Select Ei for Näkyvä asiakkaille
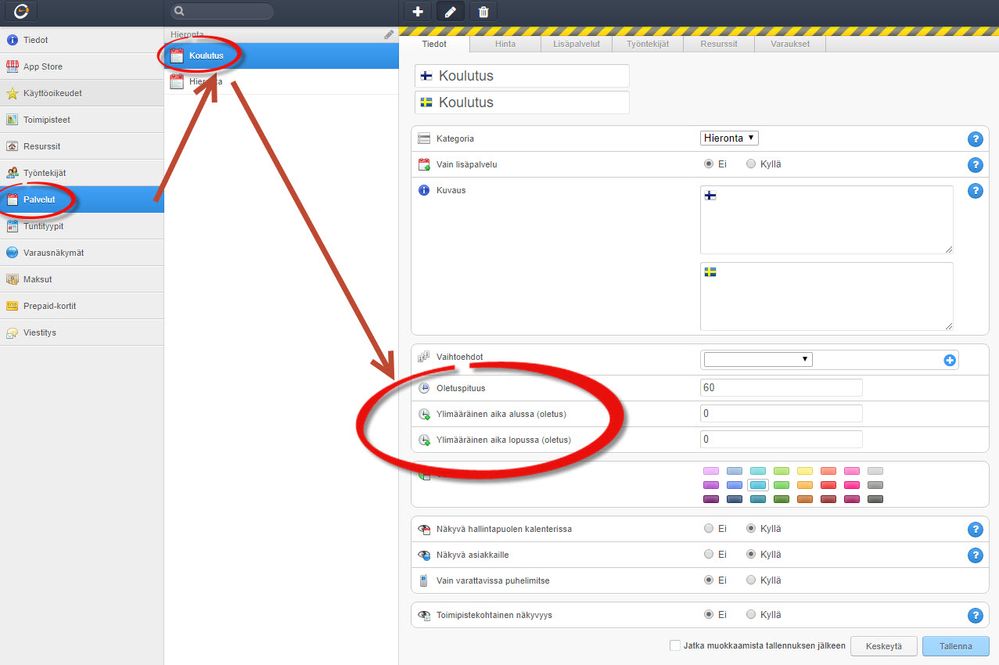Image resolution: width=999 pixels, height=665 pixels. click(708, 554)
